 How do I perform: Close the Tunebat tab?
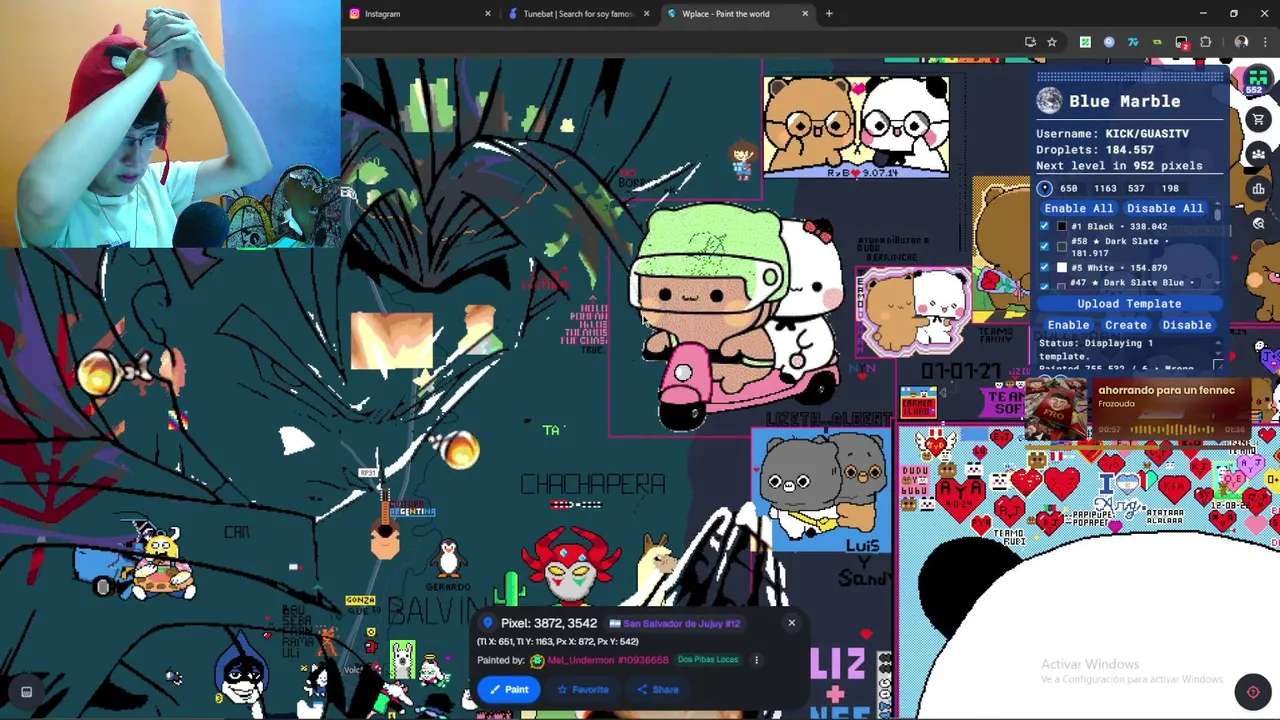tap(646, 14)
